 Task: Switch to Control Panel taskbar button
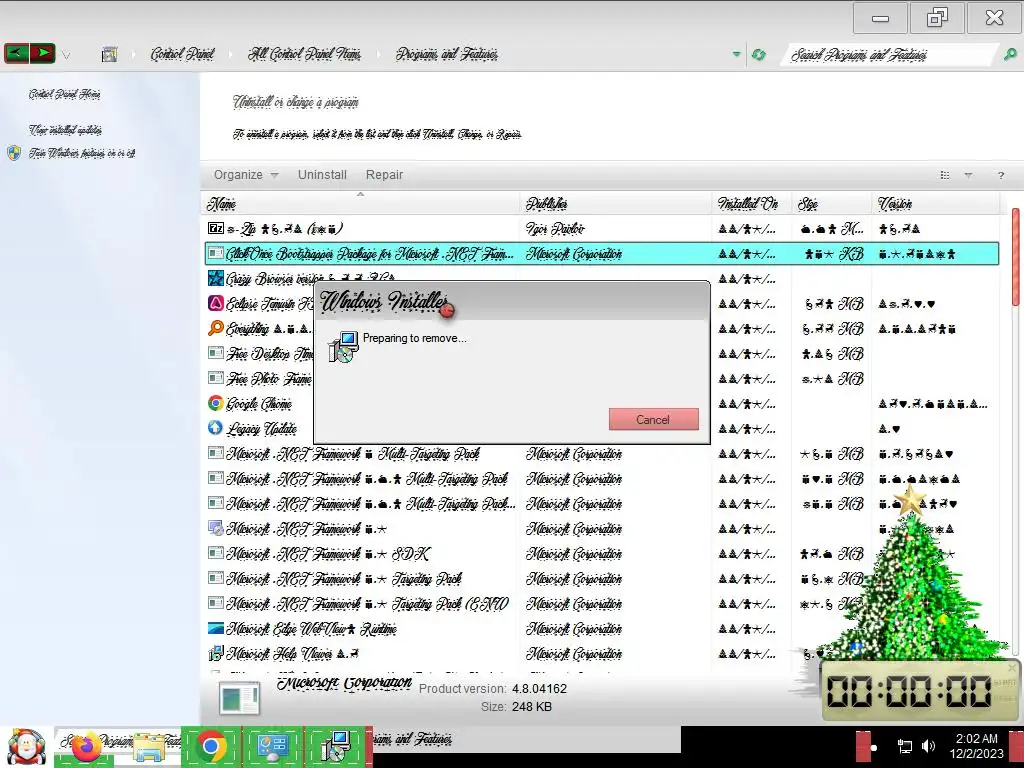pyautogui.click(x=272, y=746)
